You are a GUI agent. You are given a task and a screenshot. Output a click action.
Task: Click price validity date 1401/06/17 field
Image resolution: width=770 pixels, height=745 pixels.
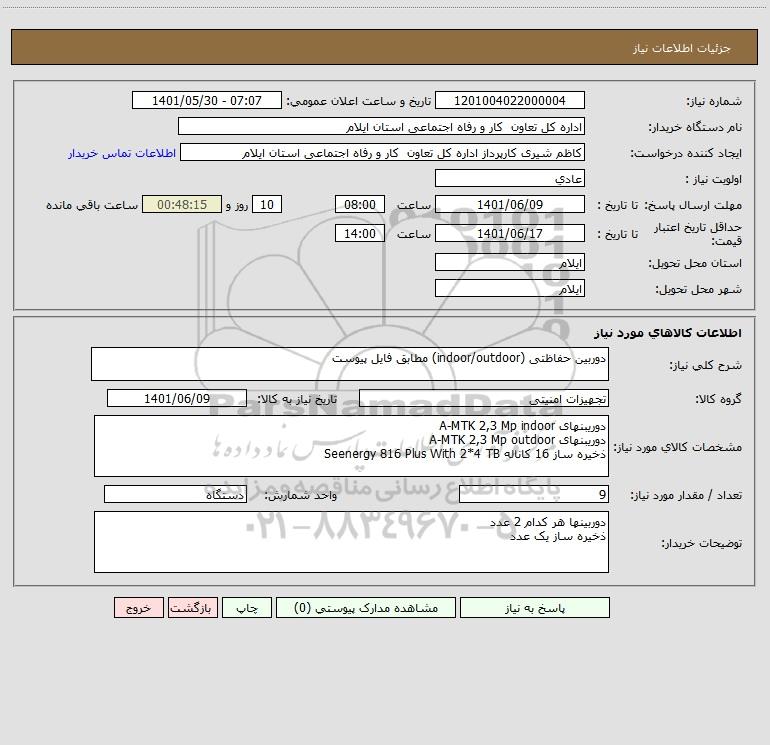point(510,233)
